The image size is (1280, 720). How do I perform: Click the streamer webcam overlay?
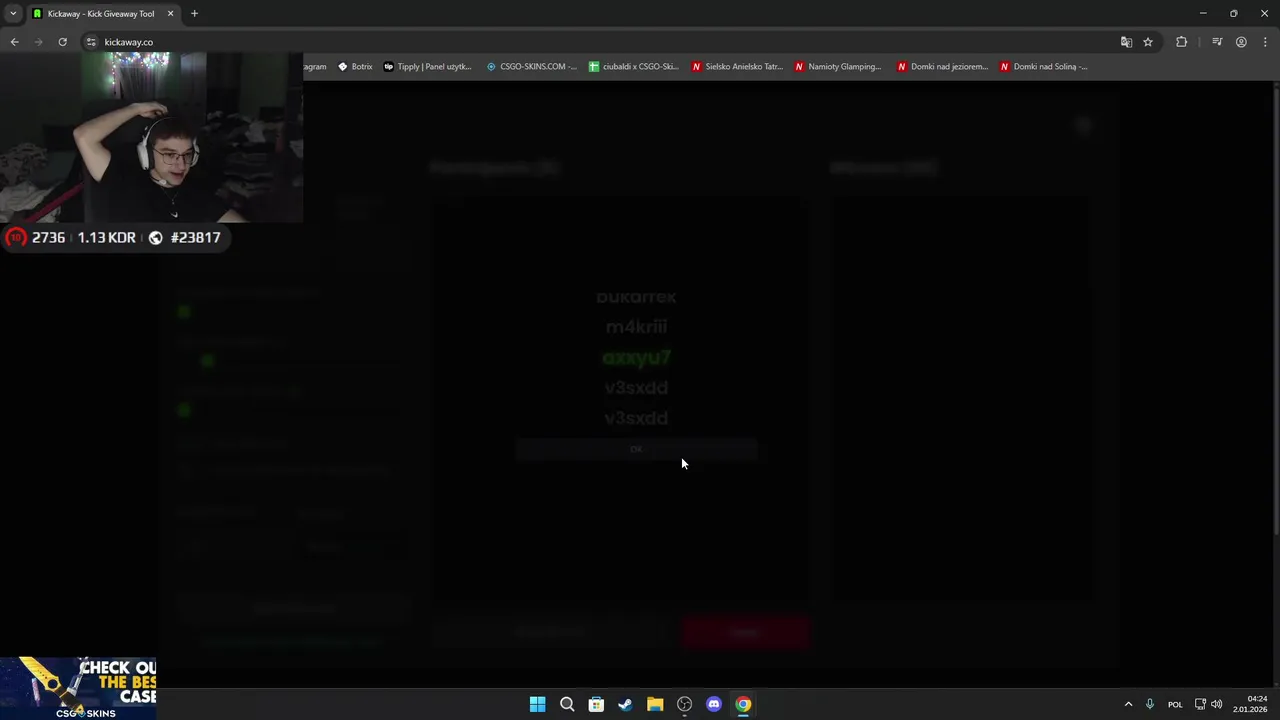pos(151,137)
